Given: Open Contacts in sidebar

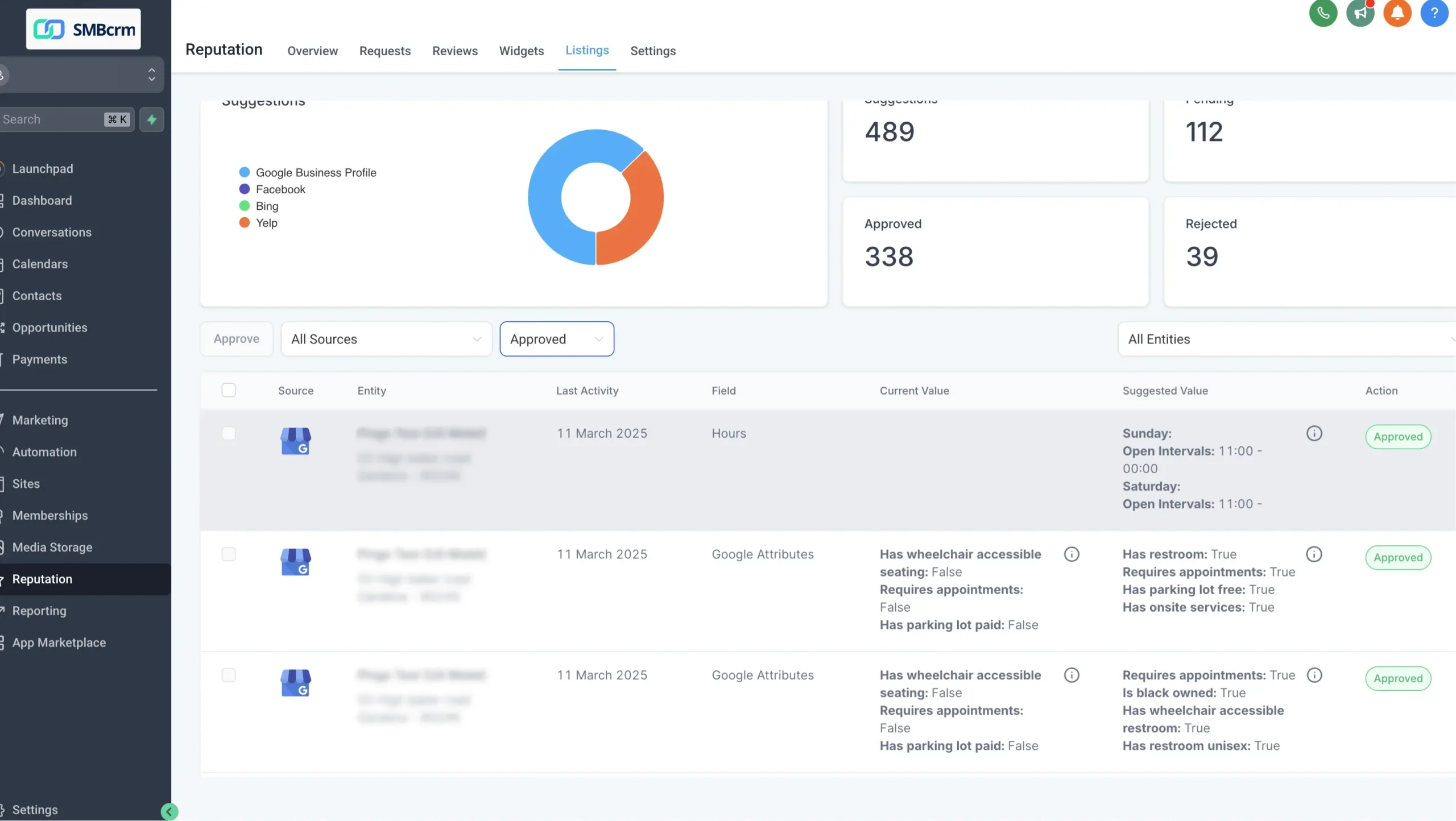Looking at the screenshot, I should tap(37, 296).
